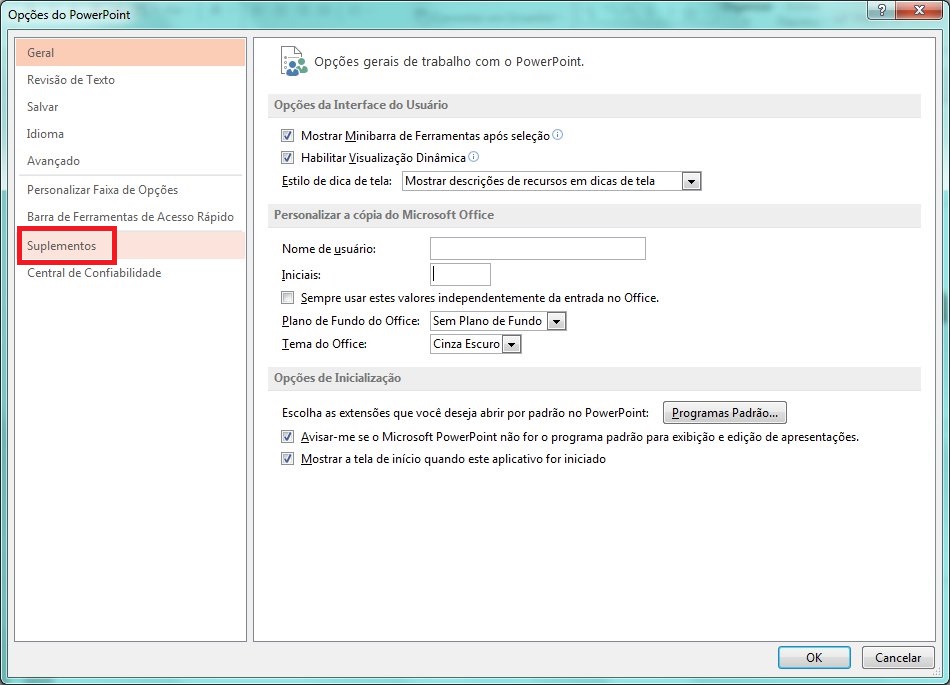This screenshot has height=685, width=950.
Task: Confirm settings with the OK button
Action: click(x=813, y=657)
